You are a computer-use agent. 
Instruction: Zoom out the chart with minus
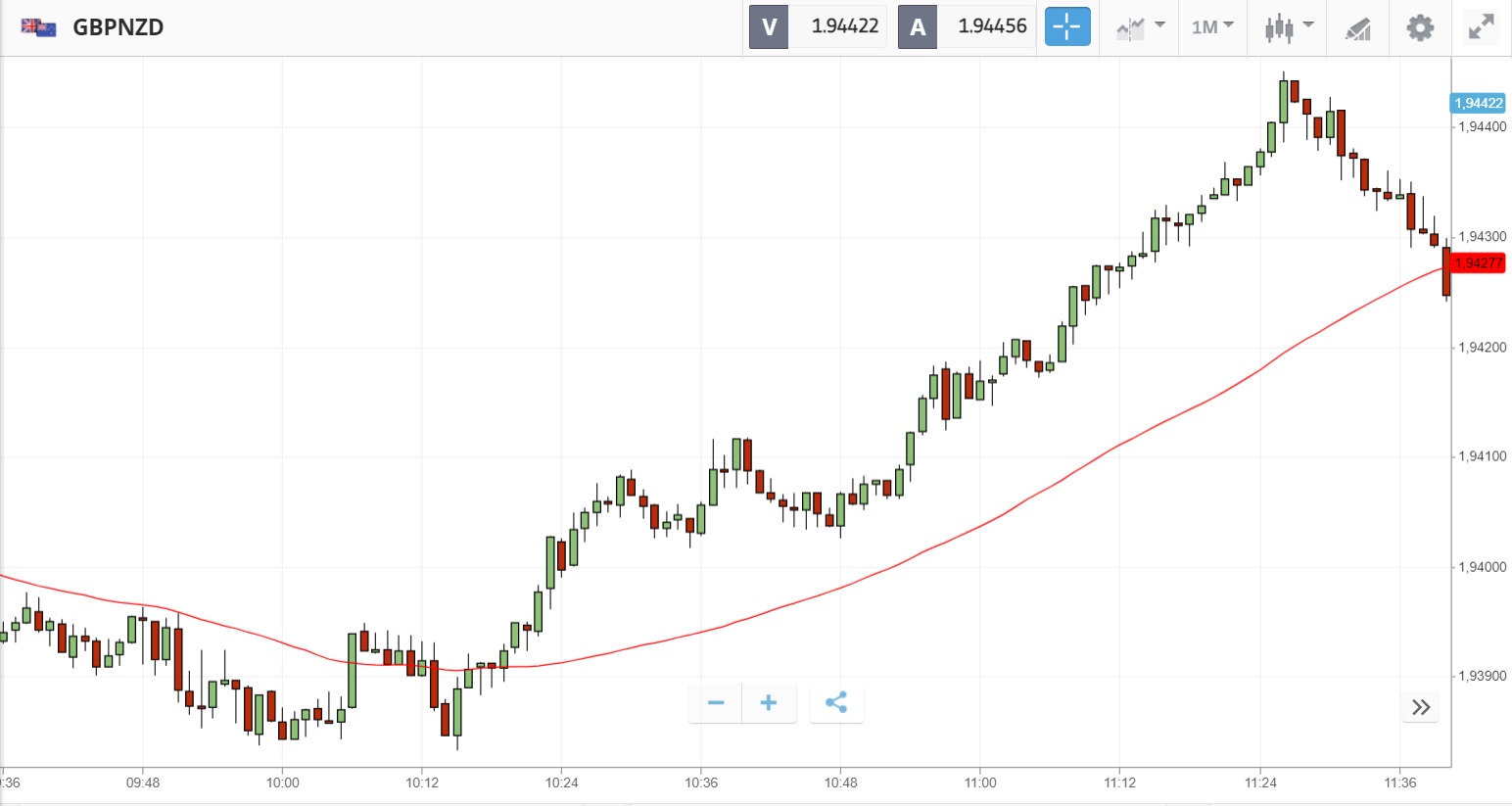tap(716, 703)
